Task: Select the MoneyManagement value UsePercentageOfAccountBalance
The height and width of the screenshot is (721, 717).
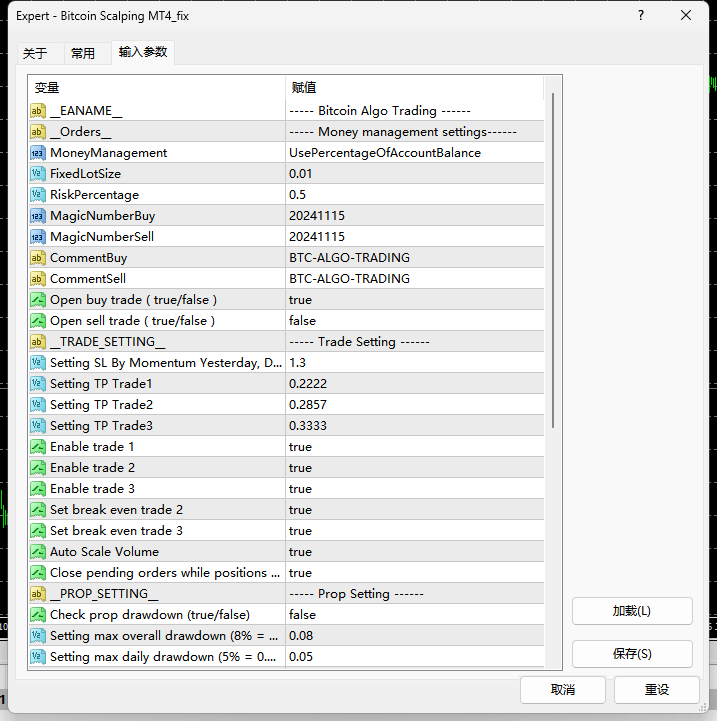Action: pyautogui.click(x=385, y=153)
